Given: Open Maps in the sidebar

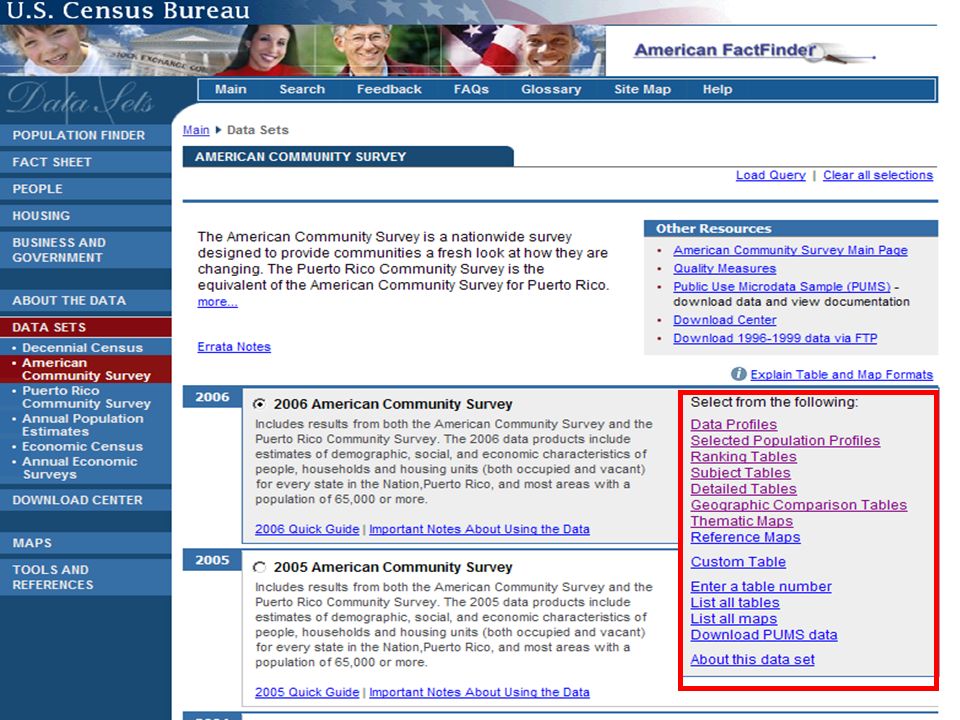Looking at the screenshot, I should tap(86, 543).
